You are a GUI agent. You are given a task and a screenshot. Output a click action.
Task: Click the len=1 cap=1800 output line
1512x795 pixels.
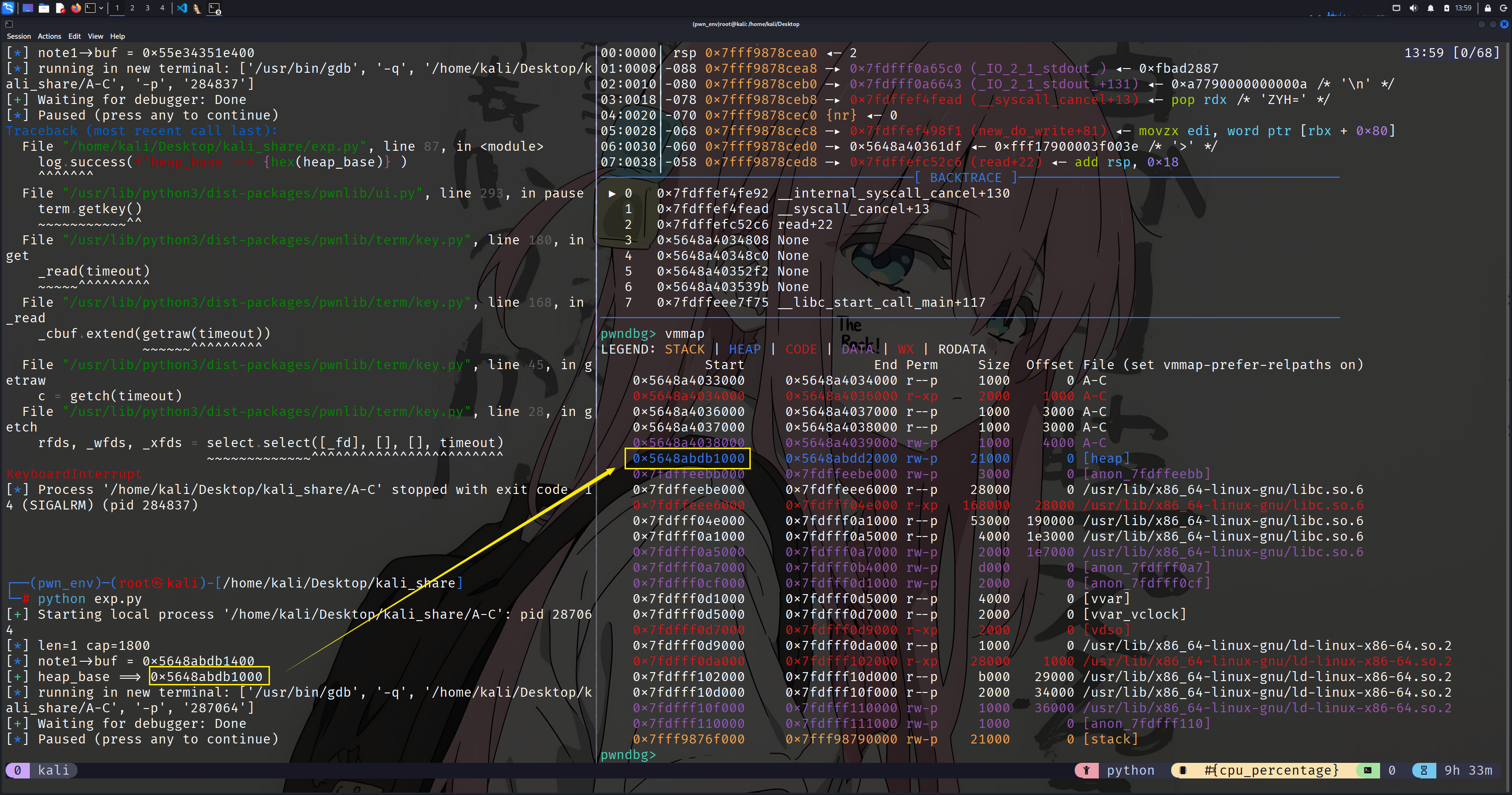pyautogui.click(x=78, y=645)
